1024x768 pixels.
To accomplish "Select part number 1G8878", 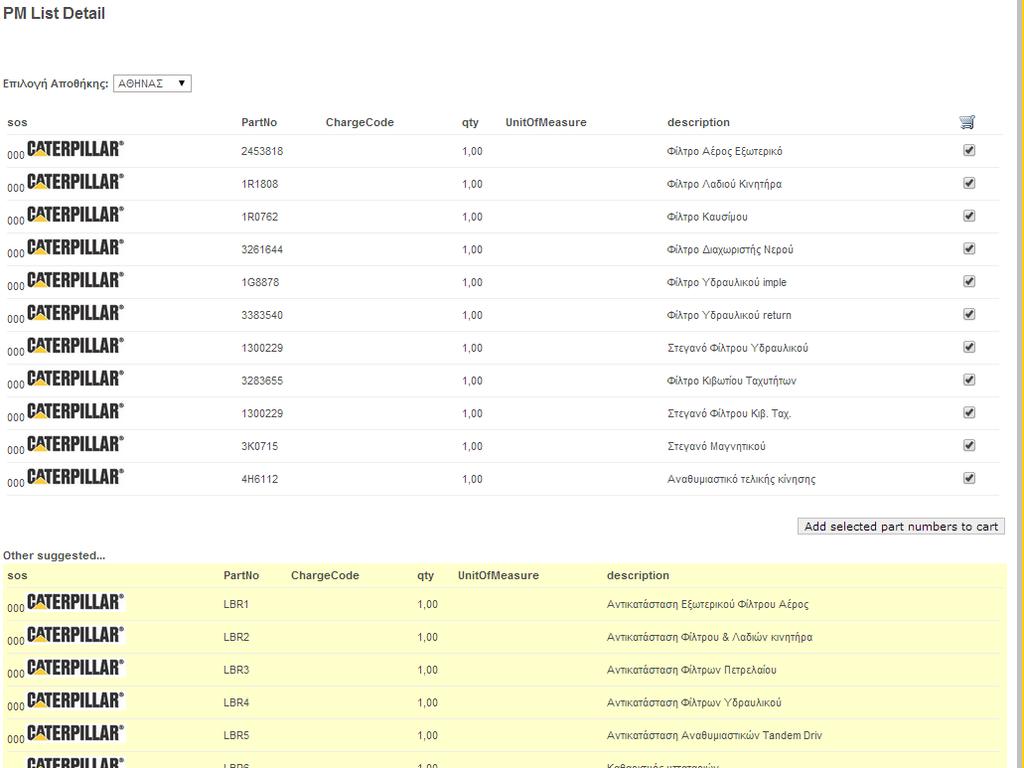I will click(x=260, y=282).
